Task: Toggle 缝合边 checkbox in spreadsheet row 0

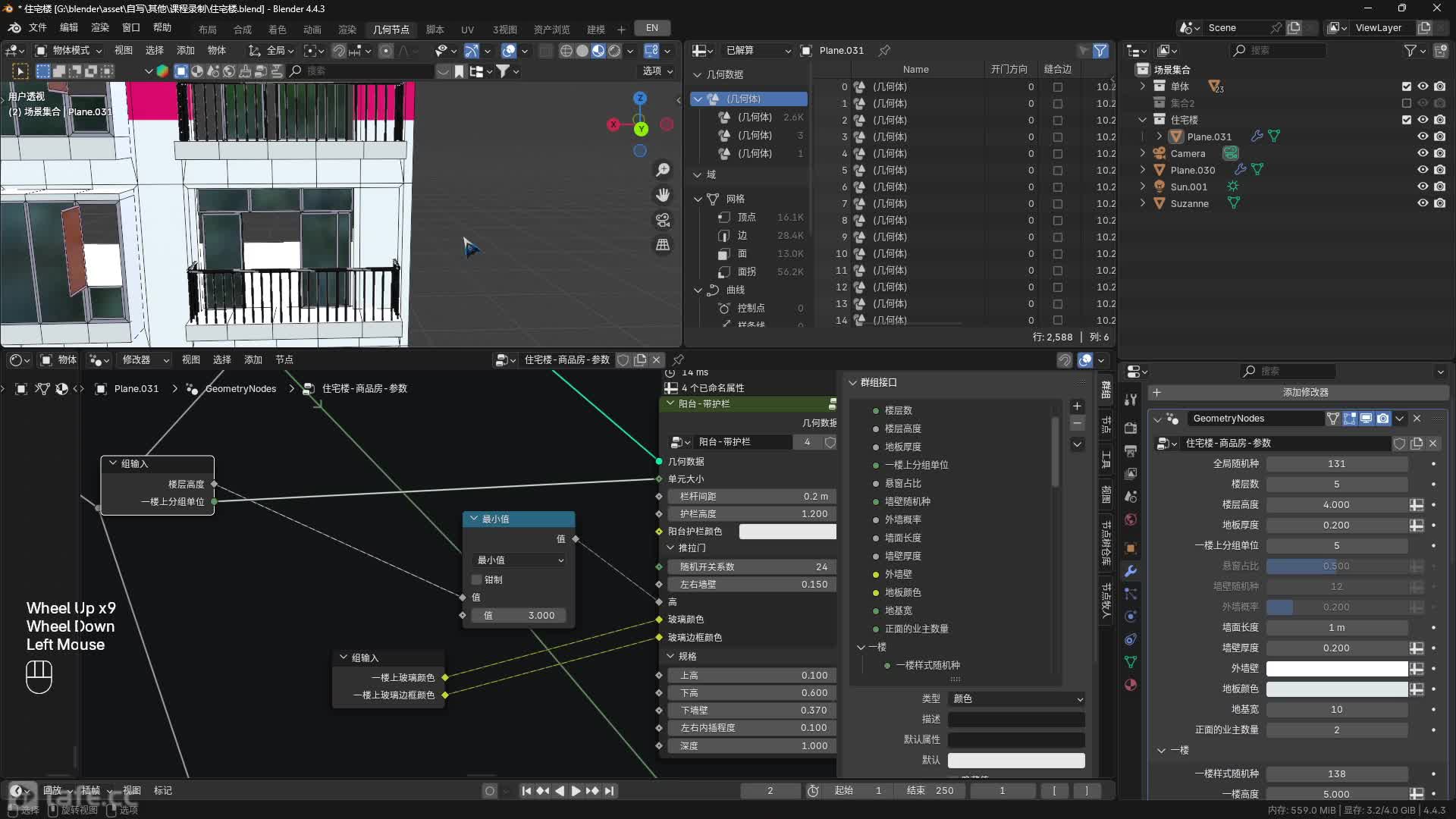Action: [x=1058, y=86]
